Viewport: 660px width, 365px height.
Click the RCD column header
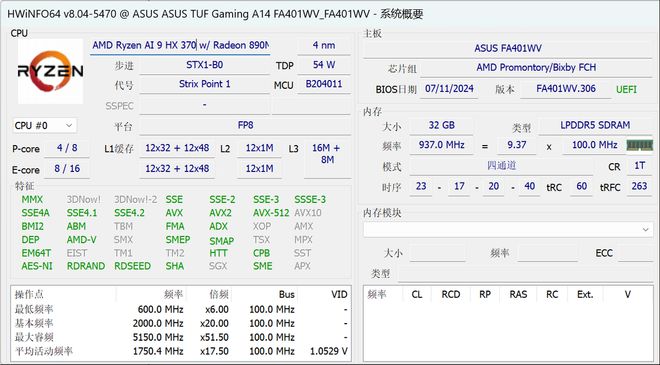[x=450, y=295]
